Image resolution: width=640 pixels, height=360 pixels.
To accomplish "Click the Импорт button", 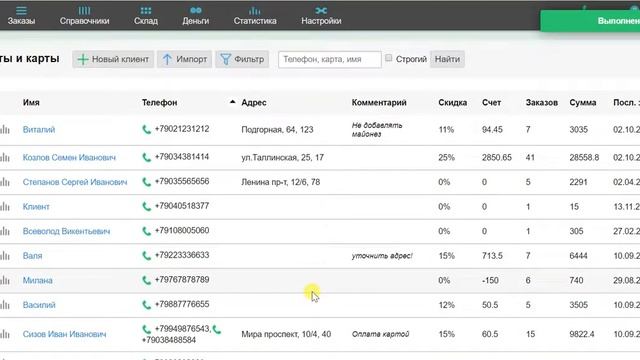I will 184,59.
